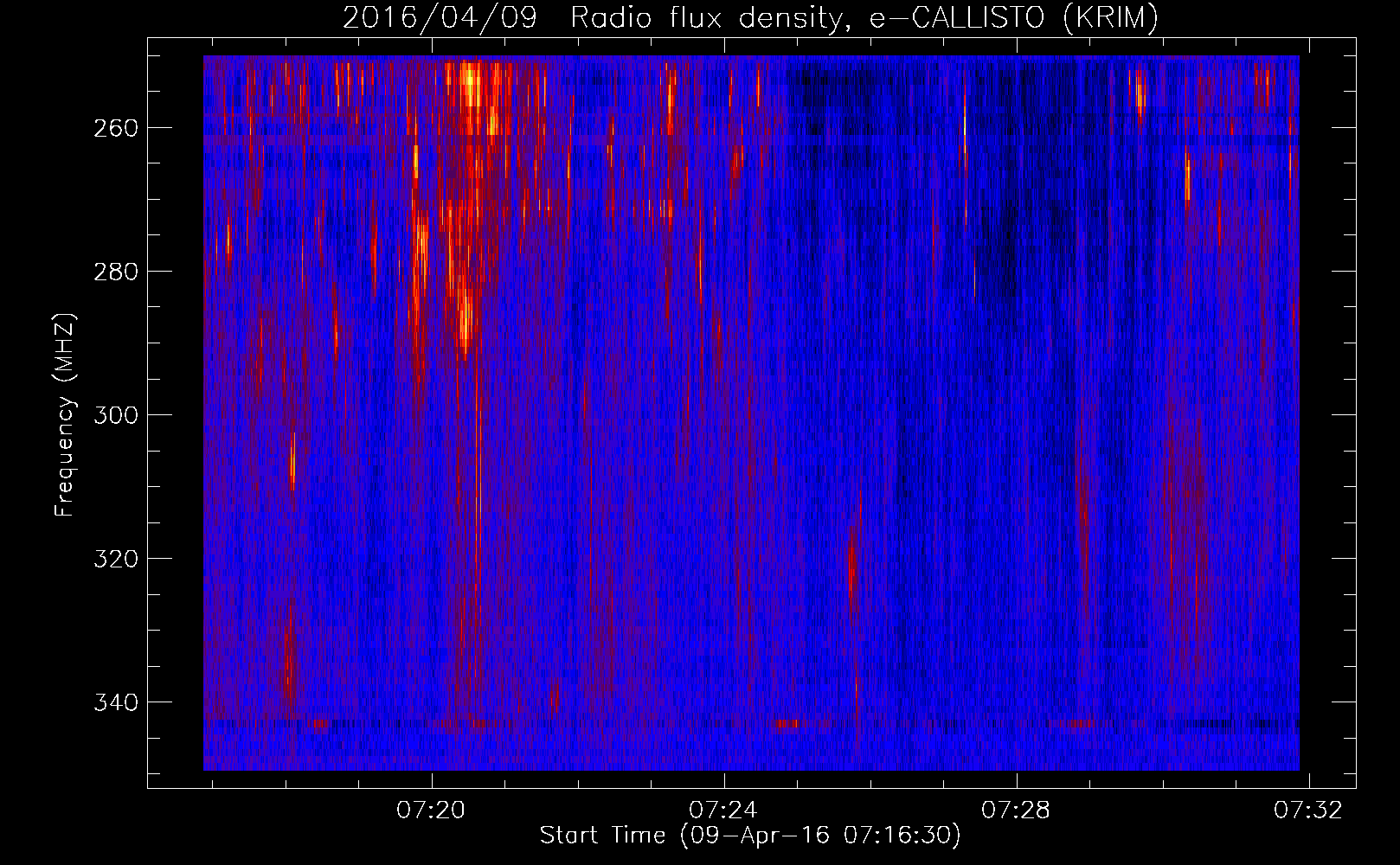Click the 260 frequency tick label
Screen dimensions: 1400x865
[116, 128]
